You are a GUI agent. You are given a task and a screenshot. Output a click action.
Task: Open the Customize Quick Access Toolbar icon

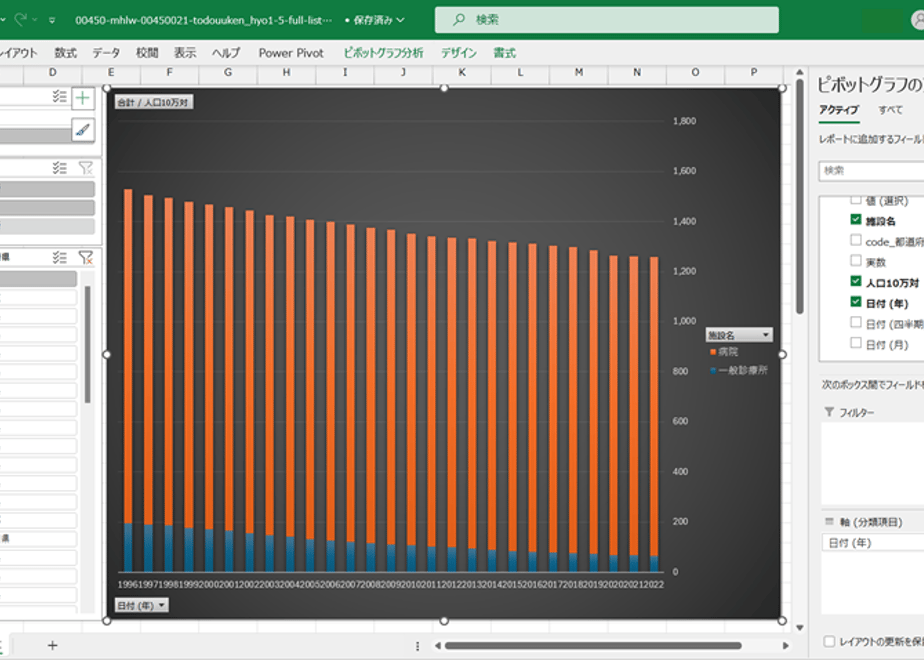[x=52, y=20]
